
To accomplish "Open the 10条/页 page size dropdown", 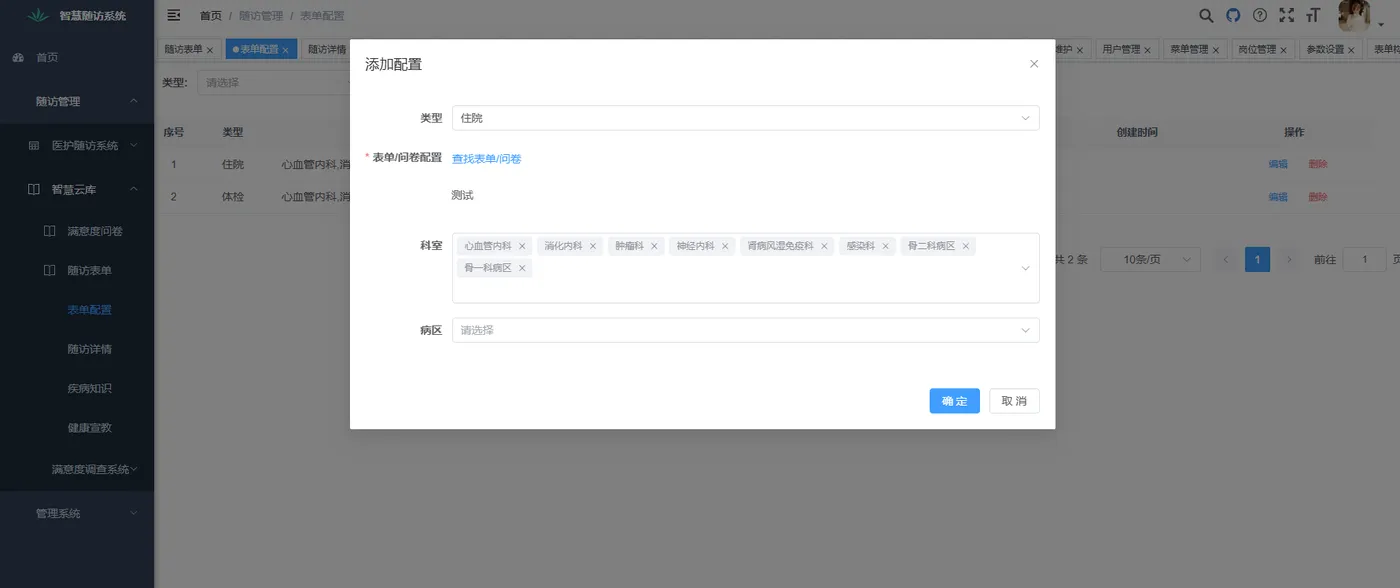I will click(x=1150, y=258).
